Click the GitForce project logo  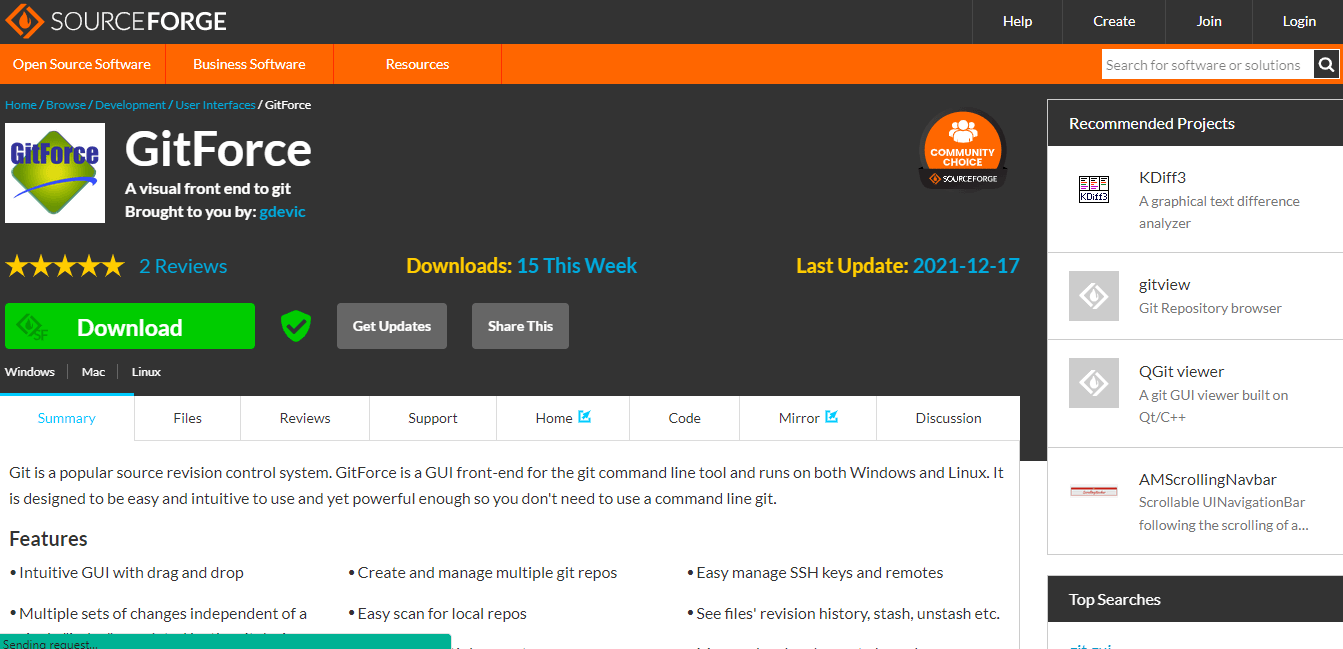pyautogui.click(x=55, y=173)
